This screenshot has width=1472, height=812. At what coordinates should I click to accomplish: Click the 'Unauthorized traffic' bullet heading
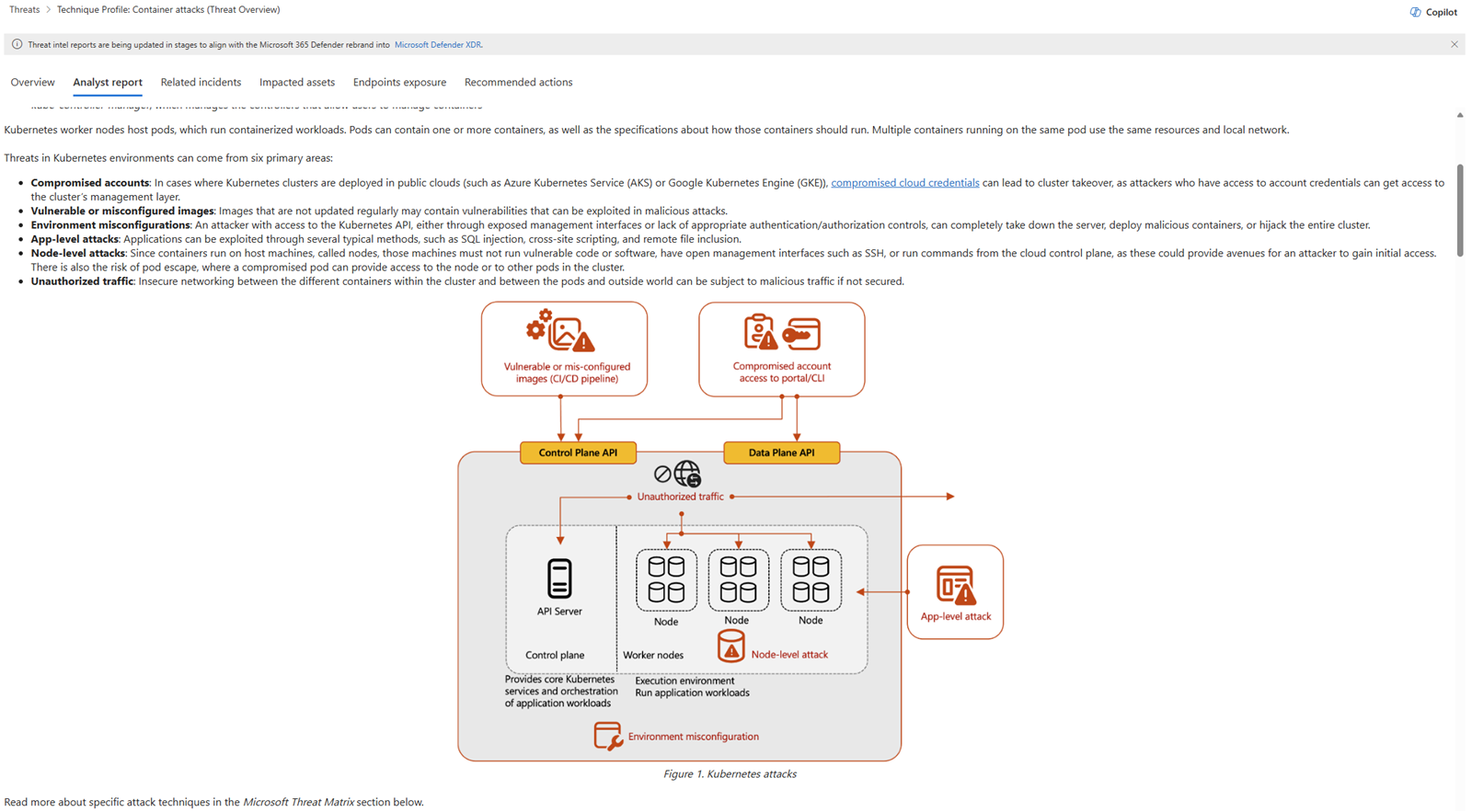(82, 281)
